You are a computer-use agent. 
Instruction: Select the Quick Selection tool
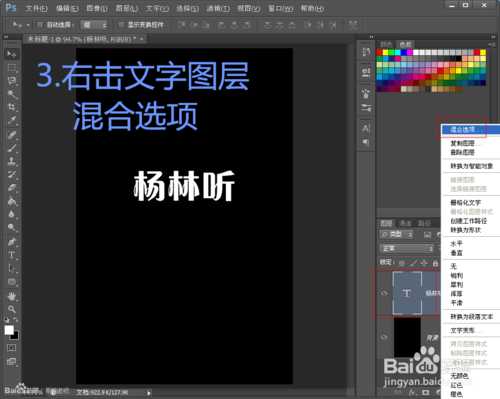click(x=12, y=94)
